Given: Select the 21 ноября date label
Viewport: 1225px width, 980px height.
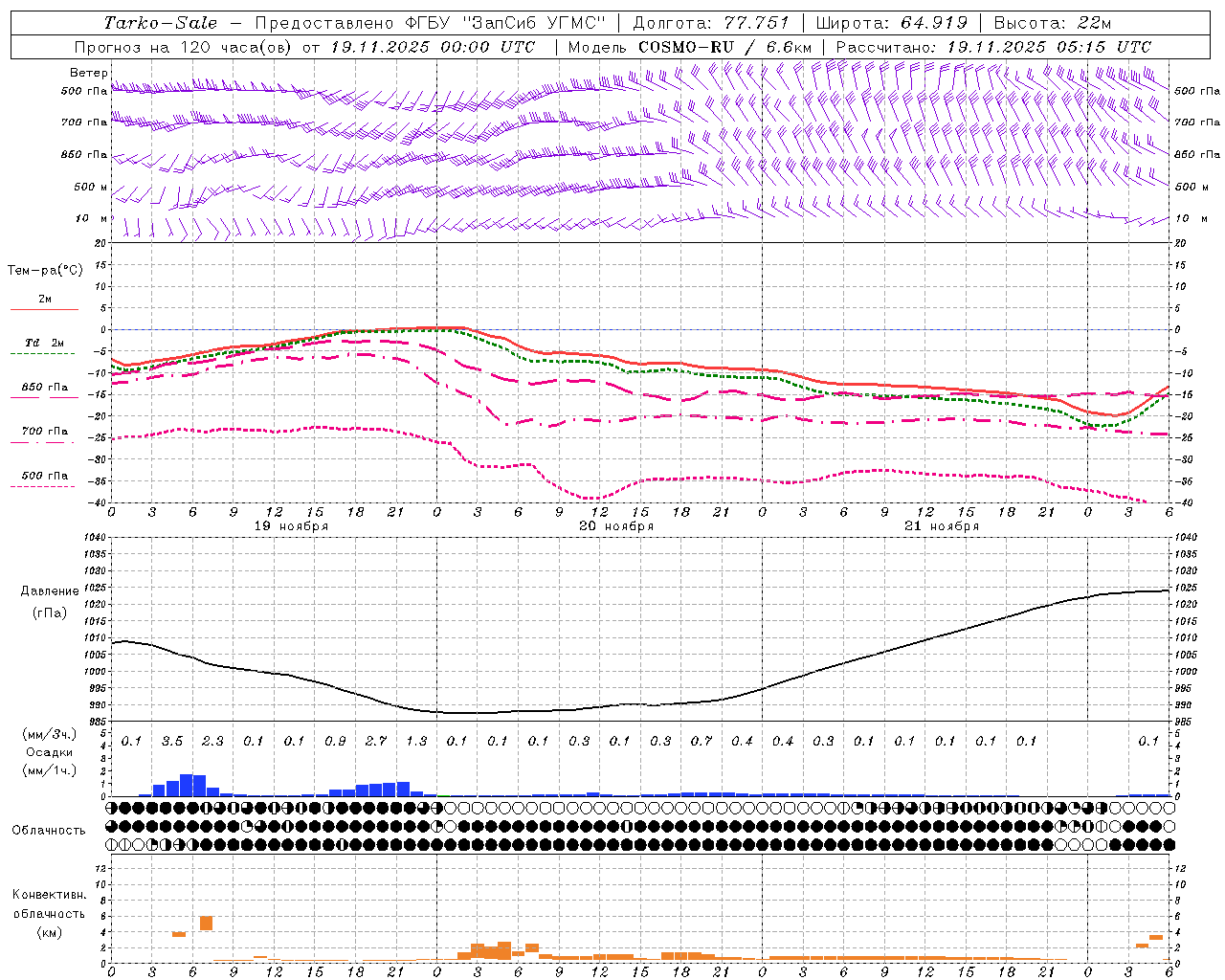Looking at the screenshot, I should point(941,526).
